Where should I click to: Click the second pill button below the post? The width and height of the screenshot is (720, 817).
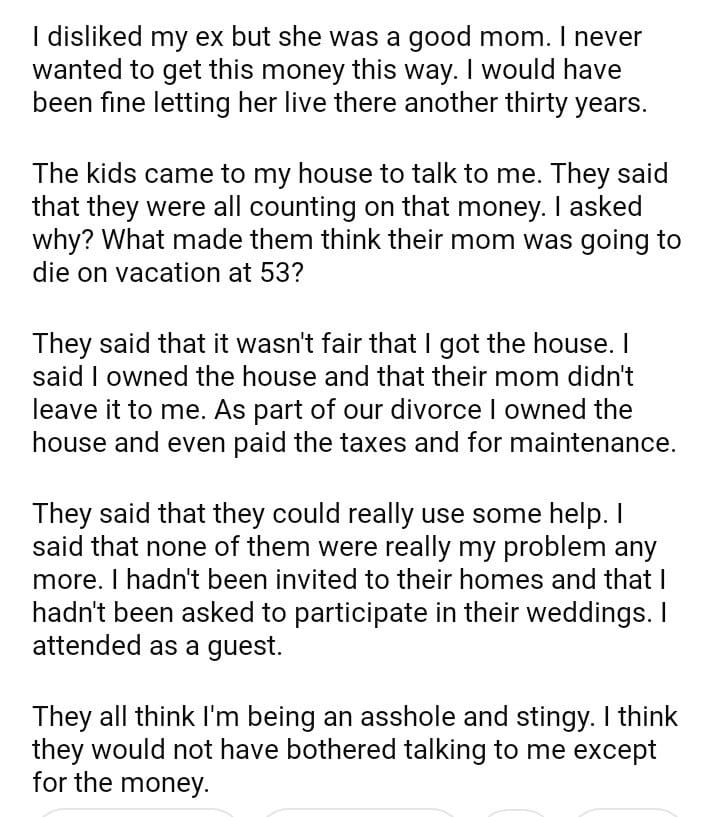[x=359, y=812]
